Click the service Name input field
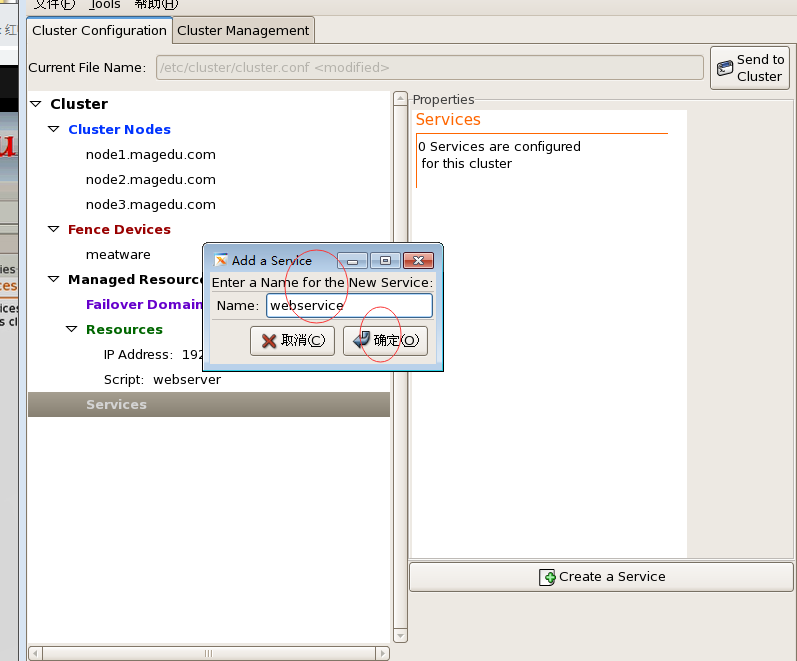The image size is (797, 661). click(x=349, y=305)
